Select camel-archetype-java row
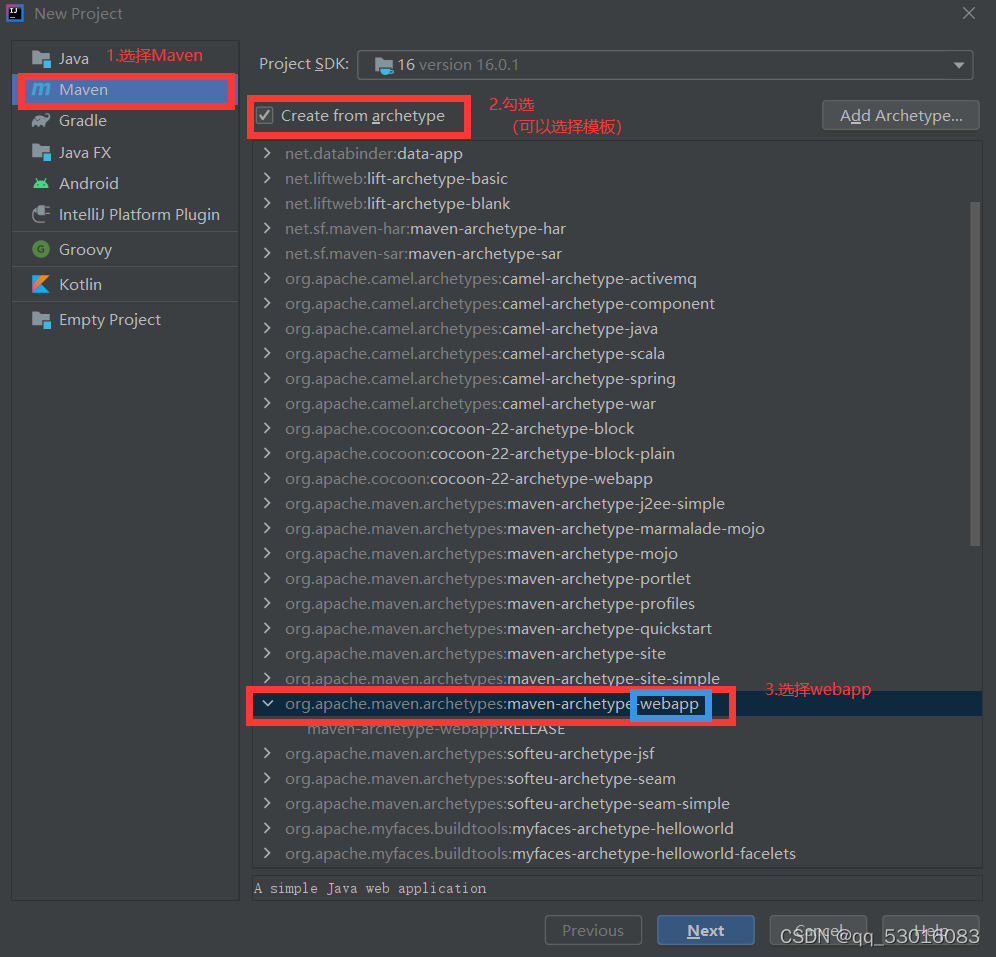Screen dimensions: 996x957 click(617, 328)
